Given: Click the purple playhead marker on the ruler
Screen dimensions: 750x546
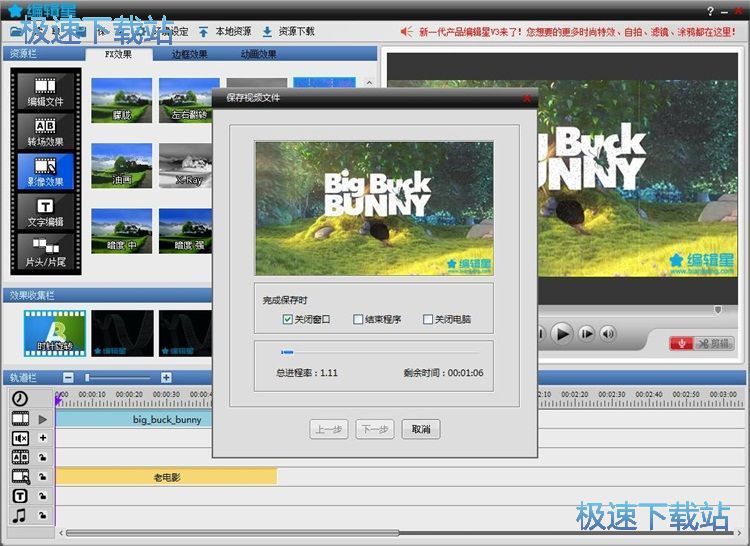Looking at the screenshot, I should pos(58,400).
